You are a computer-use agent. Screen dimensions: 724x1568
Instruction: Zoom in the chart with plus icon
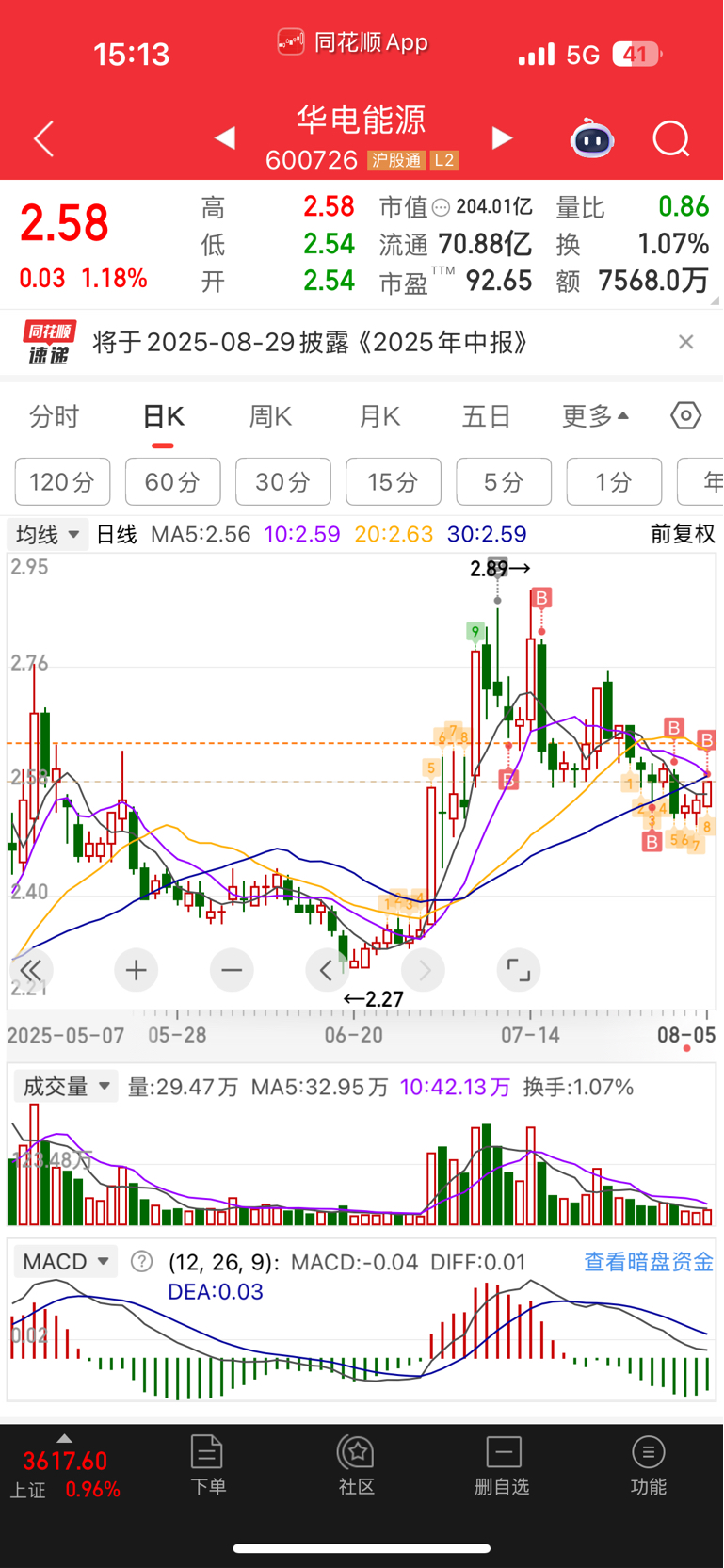coord(136,970)
